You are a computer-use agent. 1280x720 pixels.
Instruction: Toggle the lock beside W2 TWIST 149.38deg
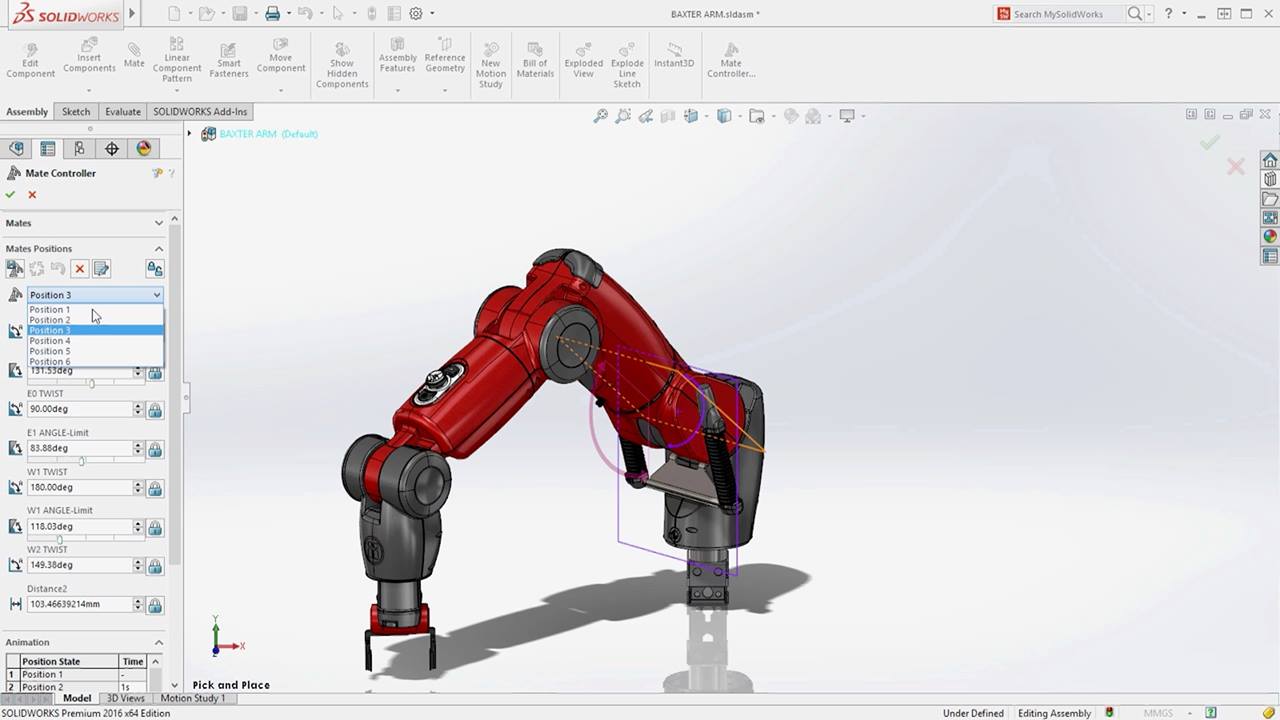pos(155,566)
